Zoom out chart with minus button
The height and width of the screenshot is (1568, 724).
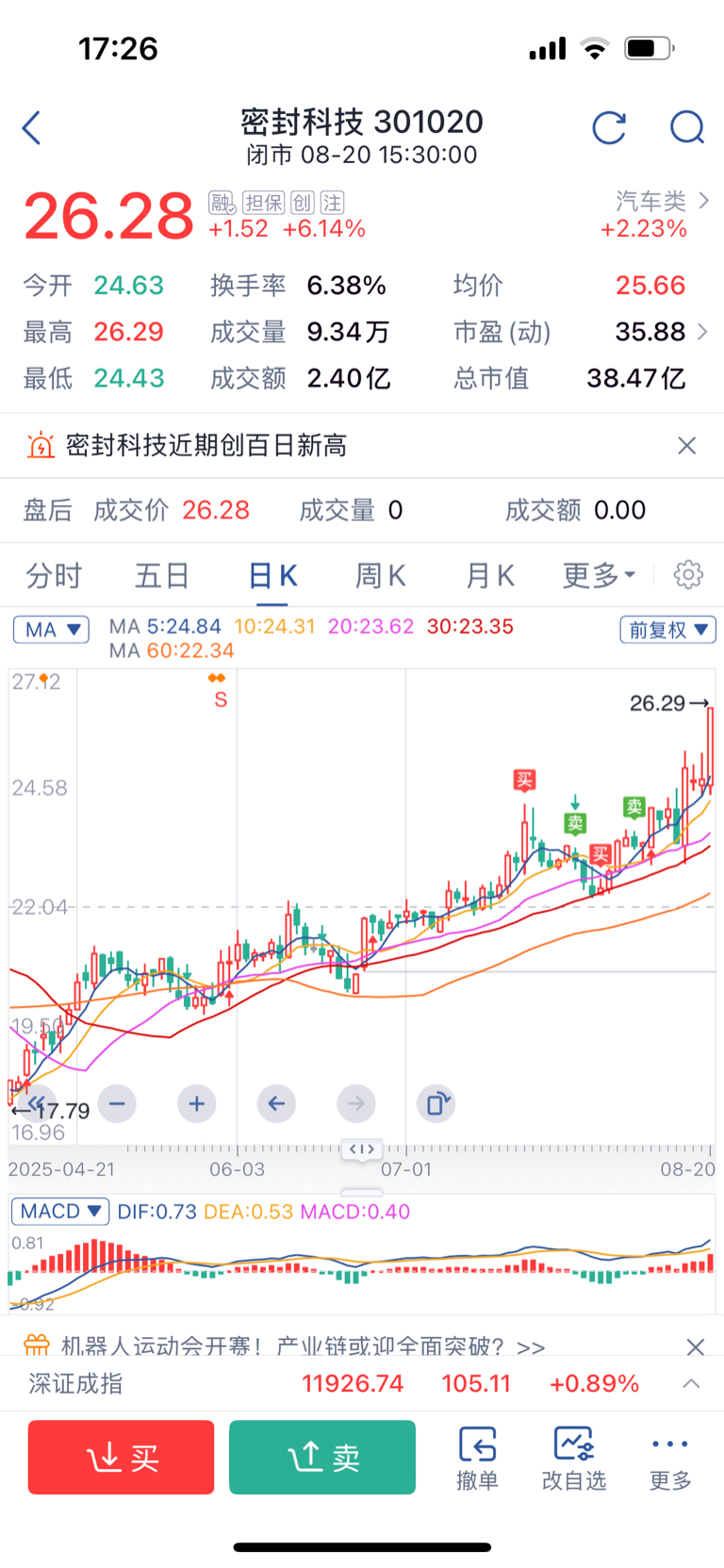point(117,1102)
